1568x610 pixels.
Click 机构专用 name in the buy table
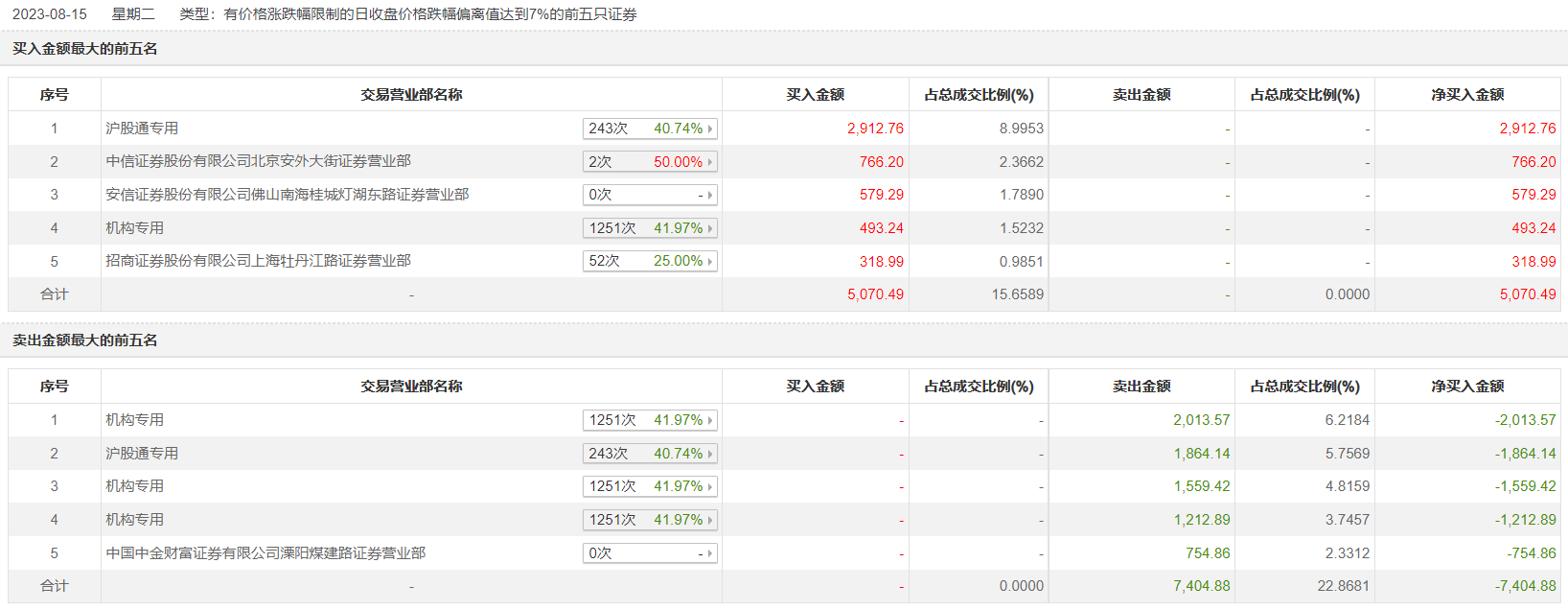[134, 228]
